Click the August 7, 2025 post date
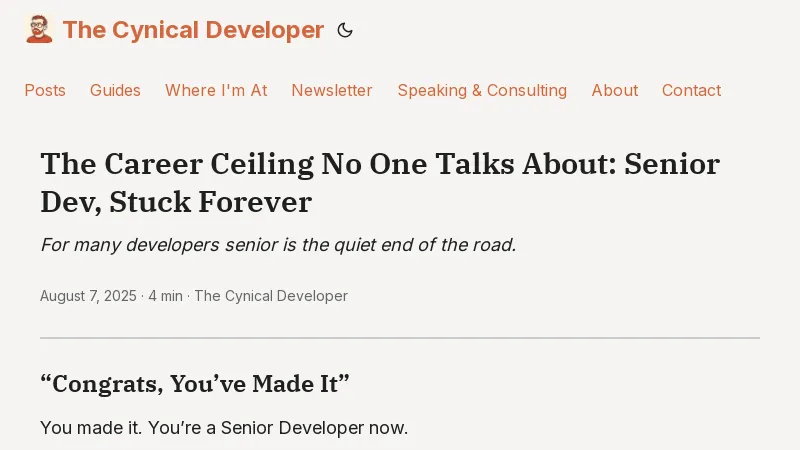The height and width of the screenshot is (450, 800). (88, 296)
